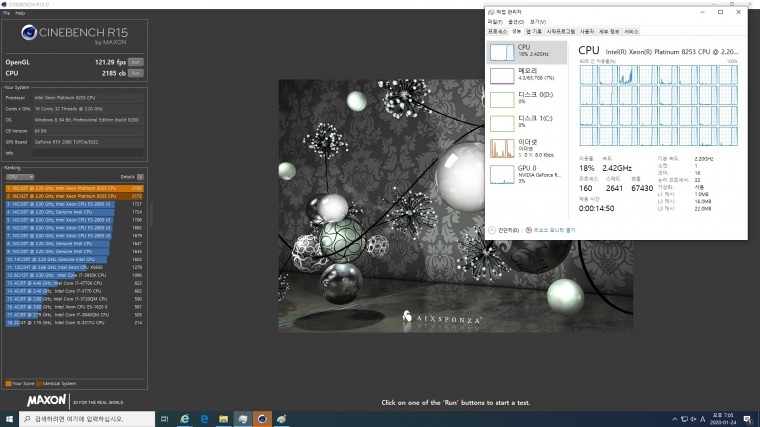This screenshot has width=760, height=427.
Task: Switch to Task Manager 프로세스 tab
Action: pos(497,32)
